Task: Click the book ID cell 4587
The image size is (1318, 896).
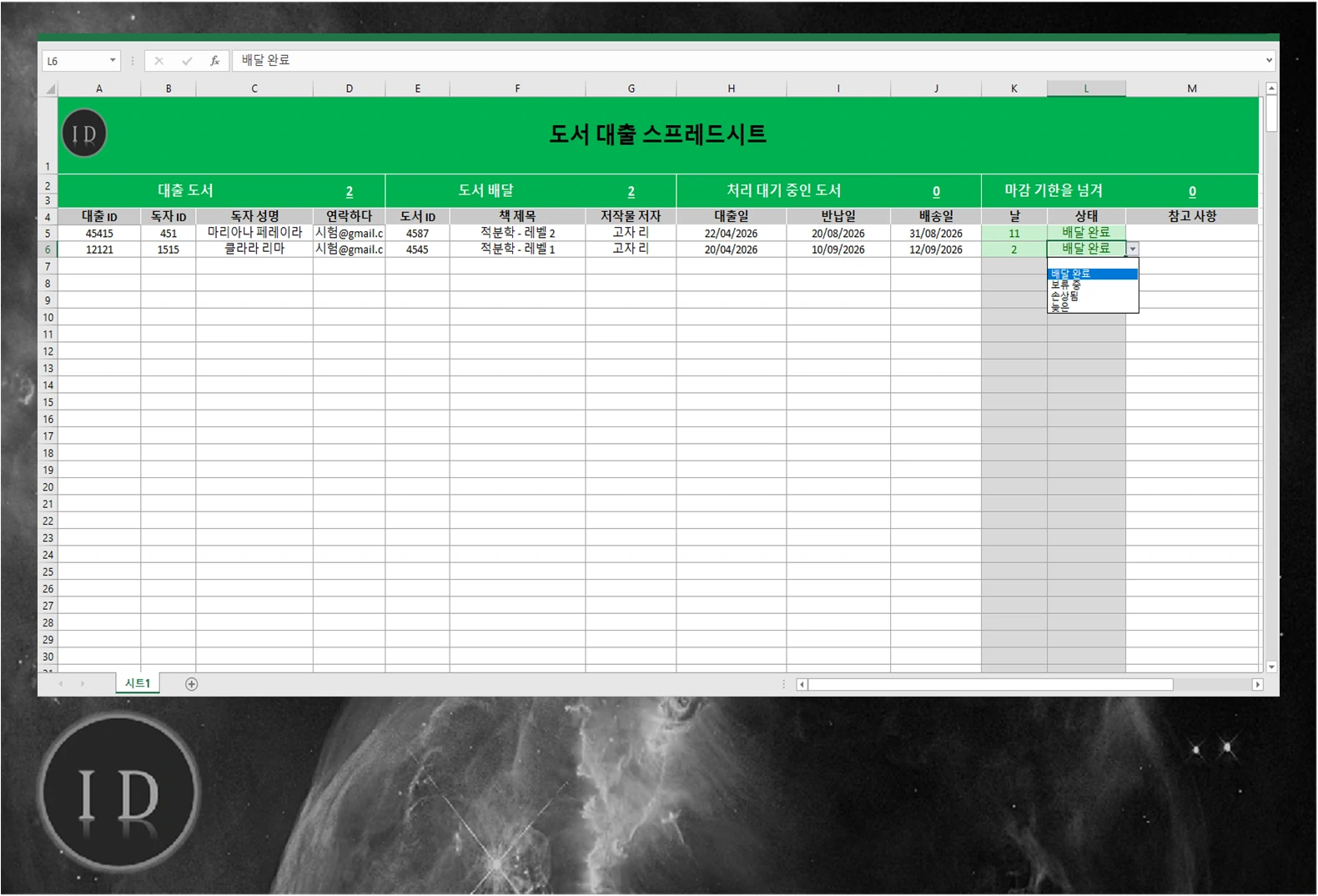Action: 417,234
